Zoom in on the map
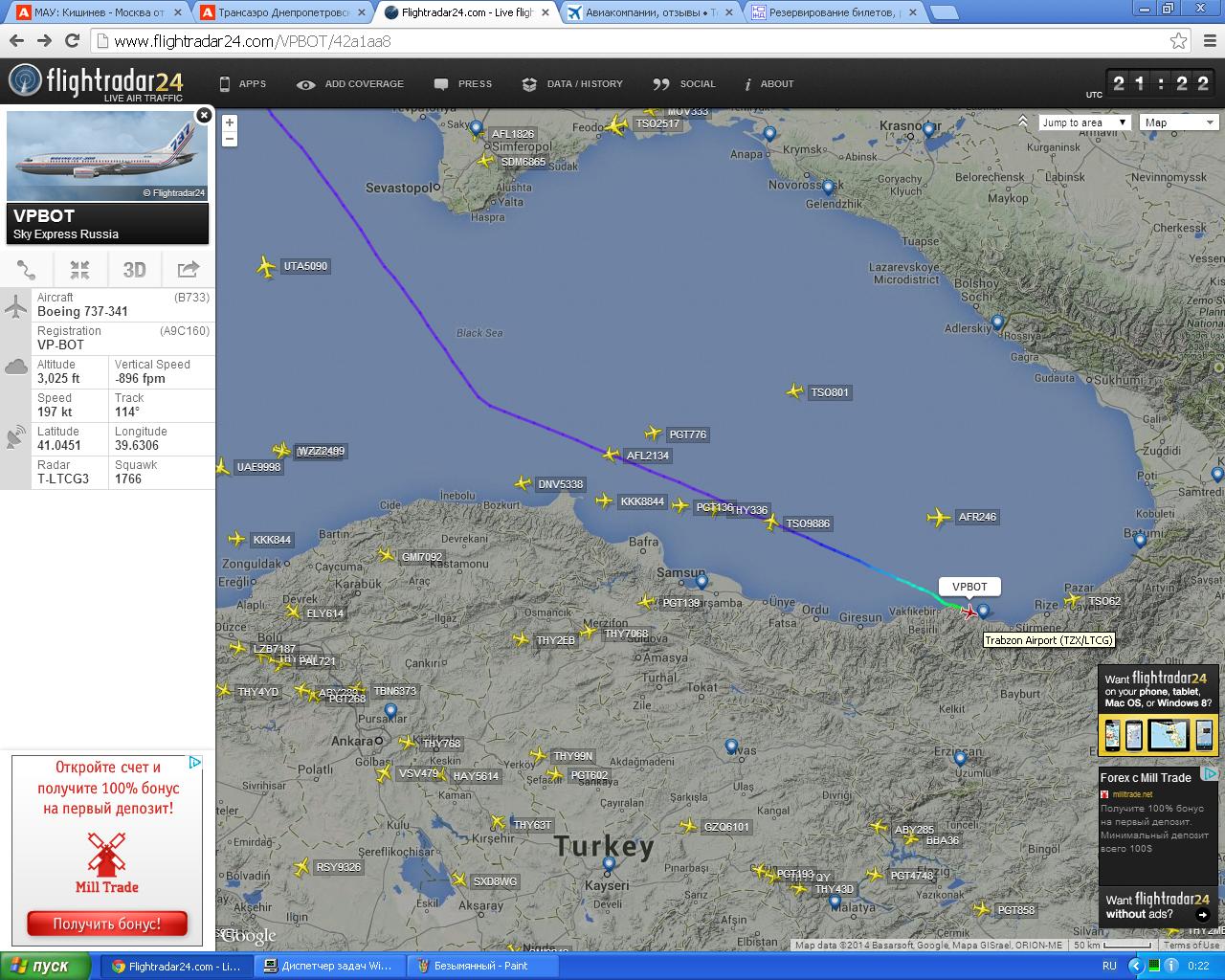Screen dimensions: 1225x980 point(230,122)
